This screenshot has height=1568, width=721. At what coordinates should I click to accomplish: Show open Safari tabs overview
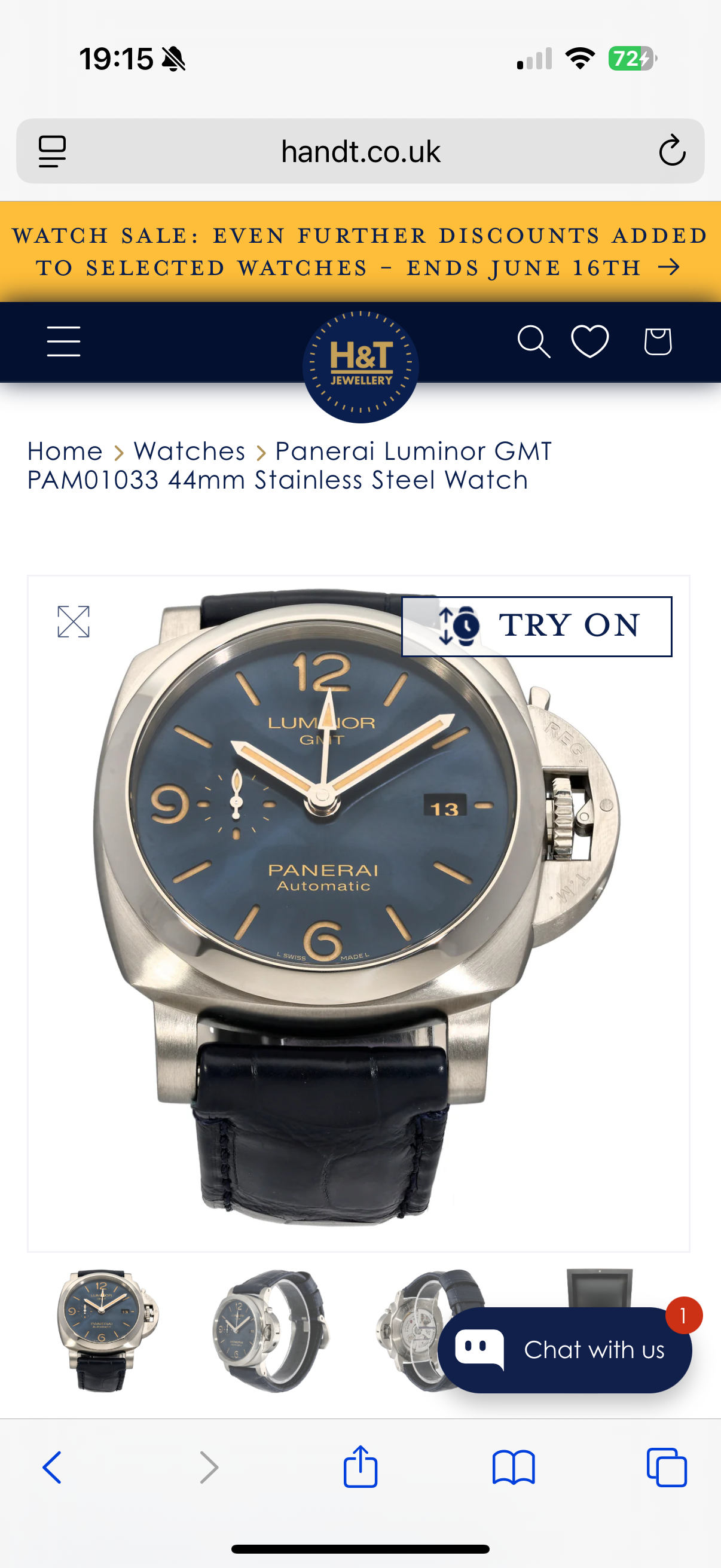coord(667,1468)
